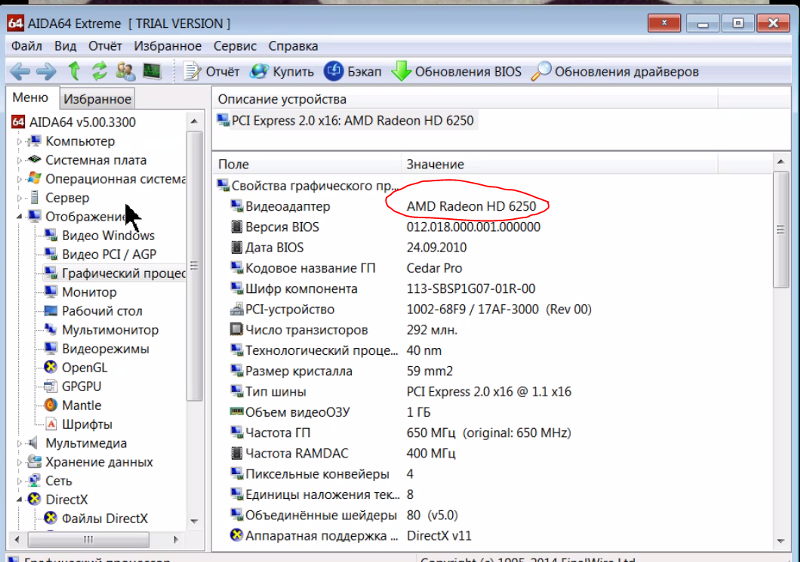
Task: Select the Число транзисторов row
Action: pyautogui.click(x=492, y=330)
